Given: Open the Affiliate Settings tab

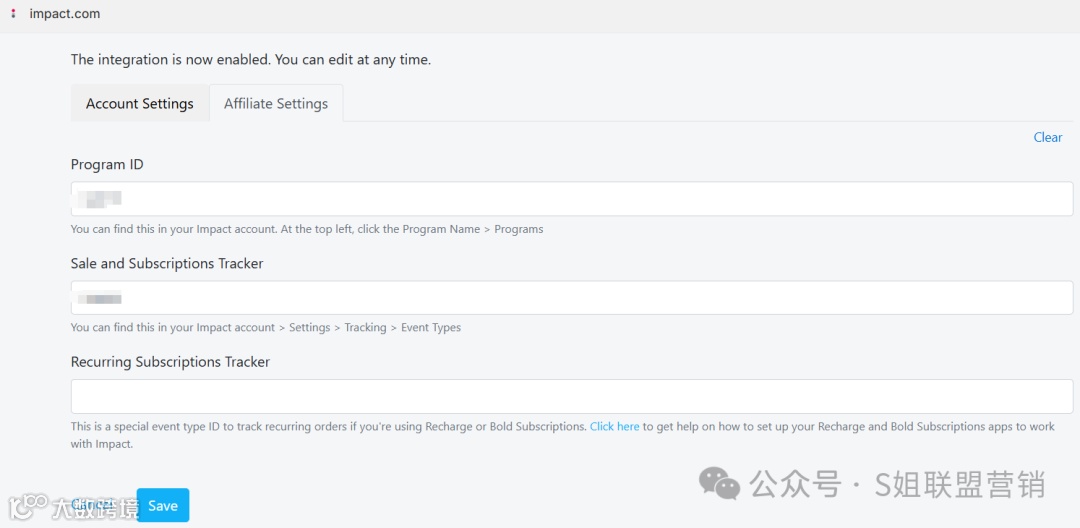Looking at the screenshot, I should (x=276, y=103).
